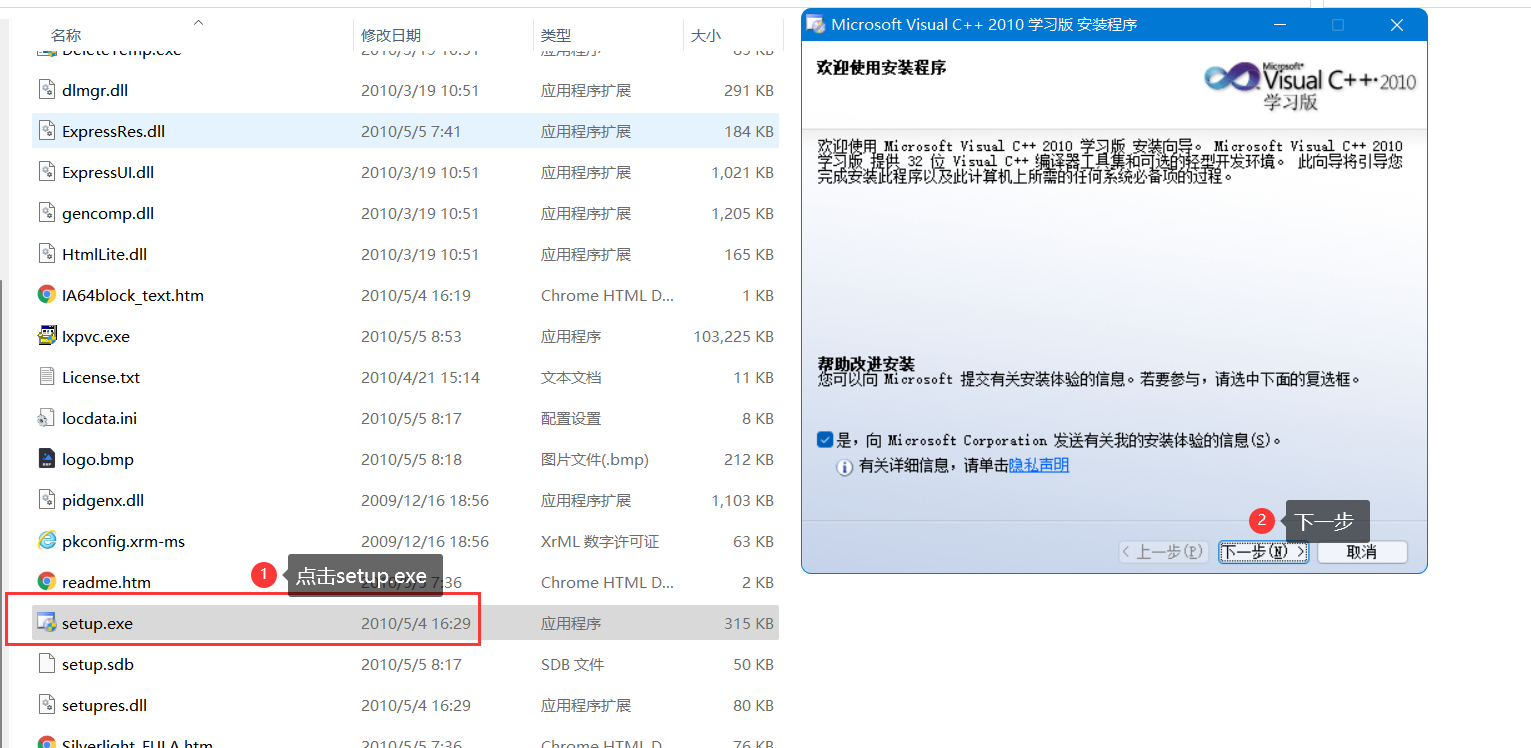
Task: Click Chrome icon of IA64block_text.htm
Action: tap(46, 295)
